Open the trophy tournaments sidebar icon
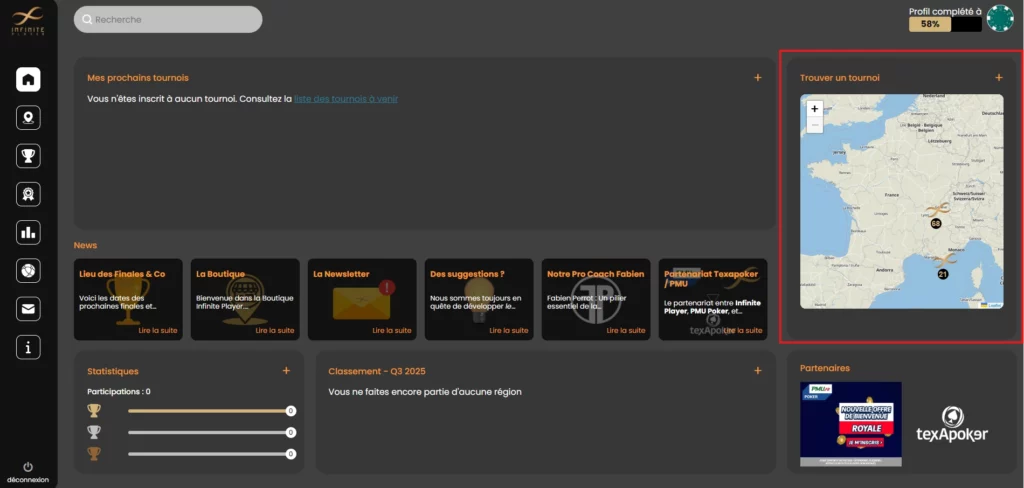The width and height of the screenshot is (1024, 488). coord(28,156)
